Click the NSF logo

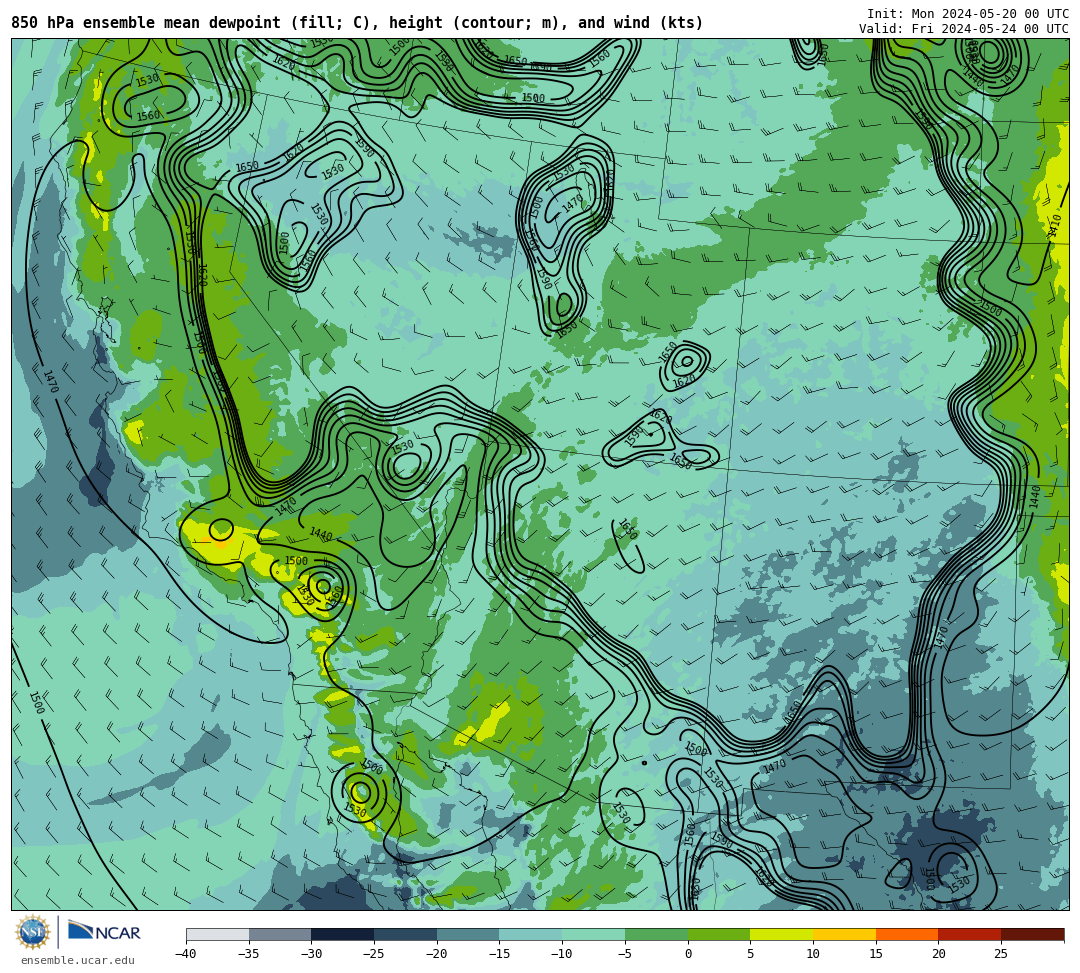click(32, 932)
